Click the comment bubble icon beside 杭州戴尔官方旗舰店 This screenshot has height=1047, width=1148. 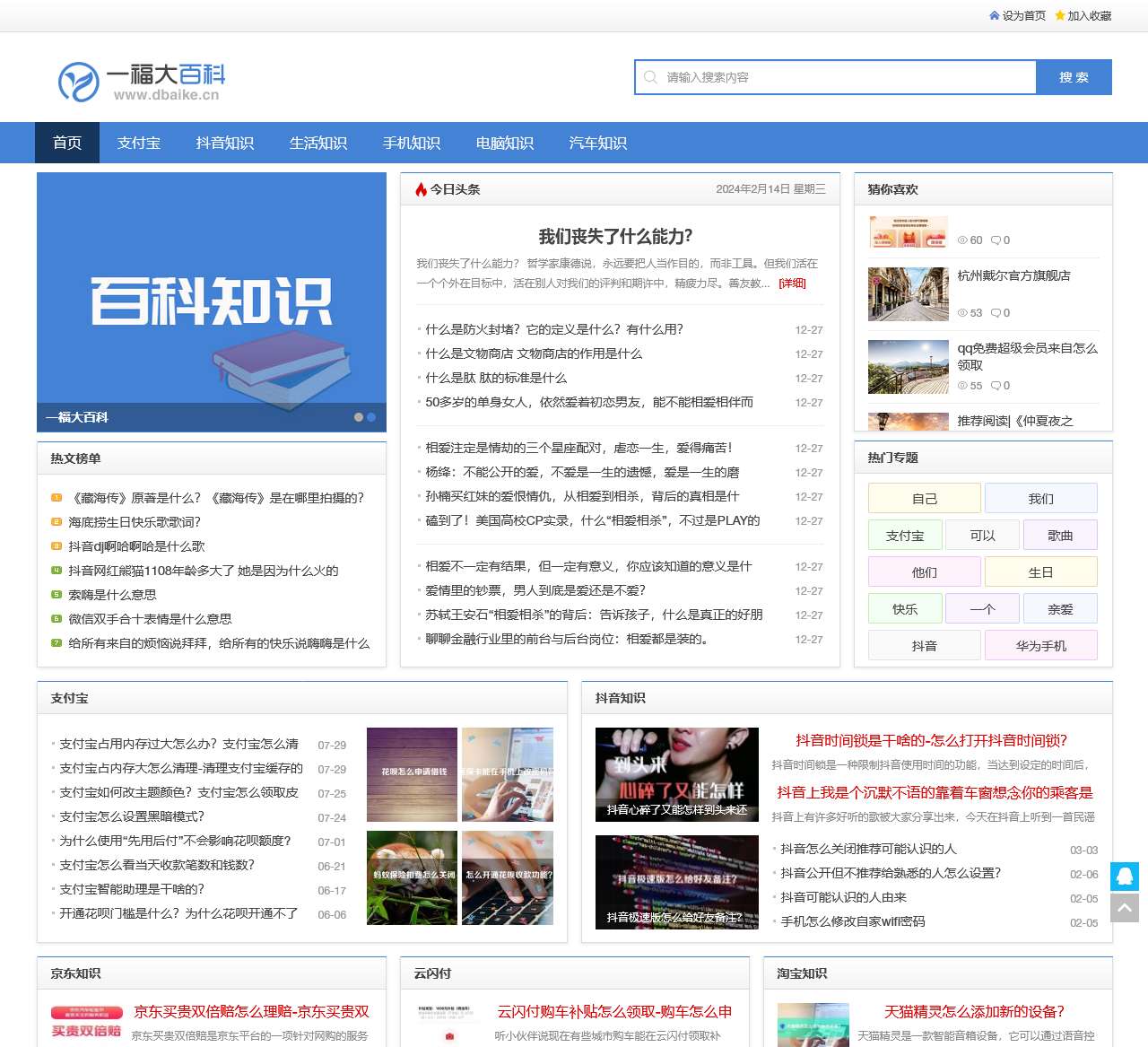click(x=996, y=313)
